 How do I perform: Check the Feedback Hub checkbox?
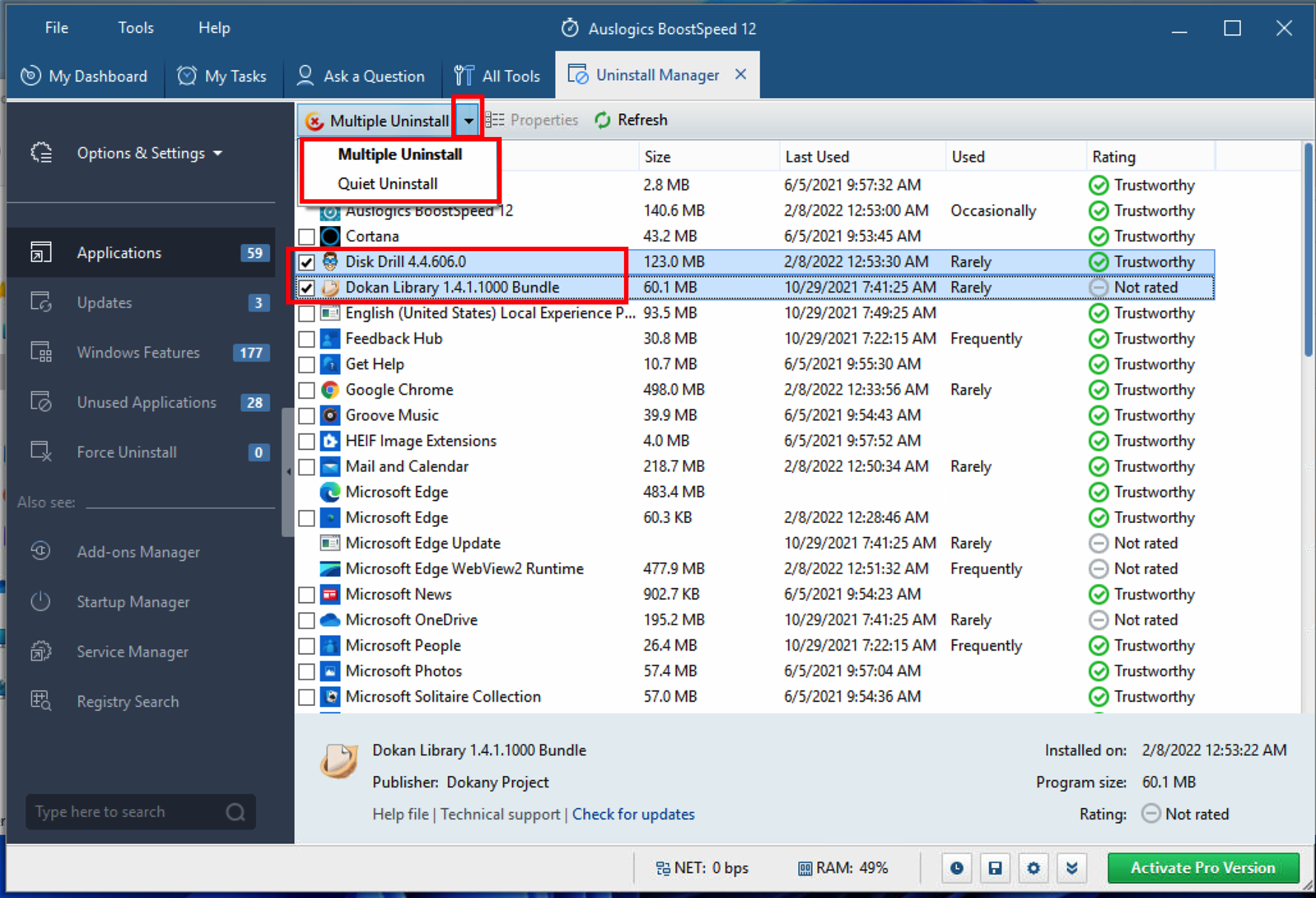click(x=307, y=339)
